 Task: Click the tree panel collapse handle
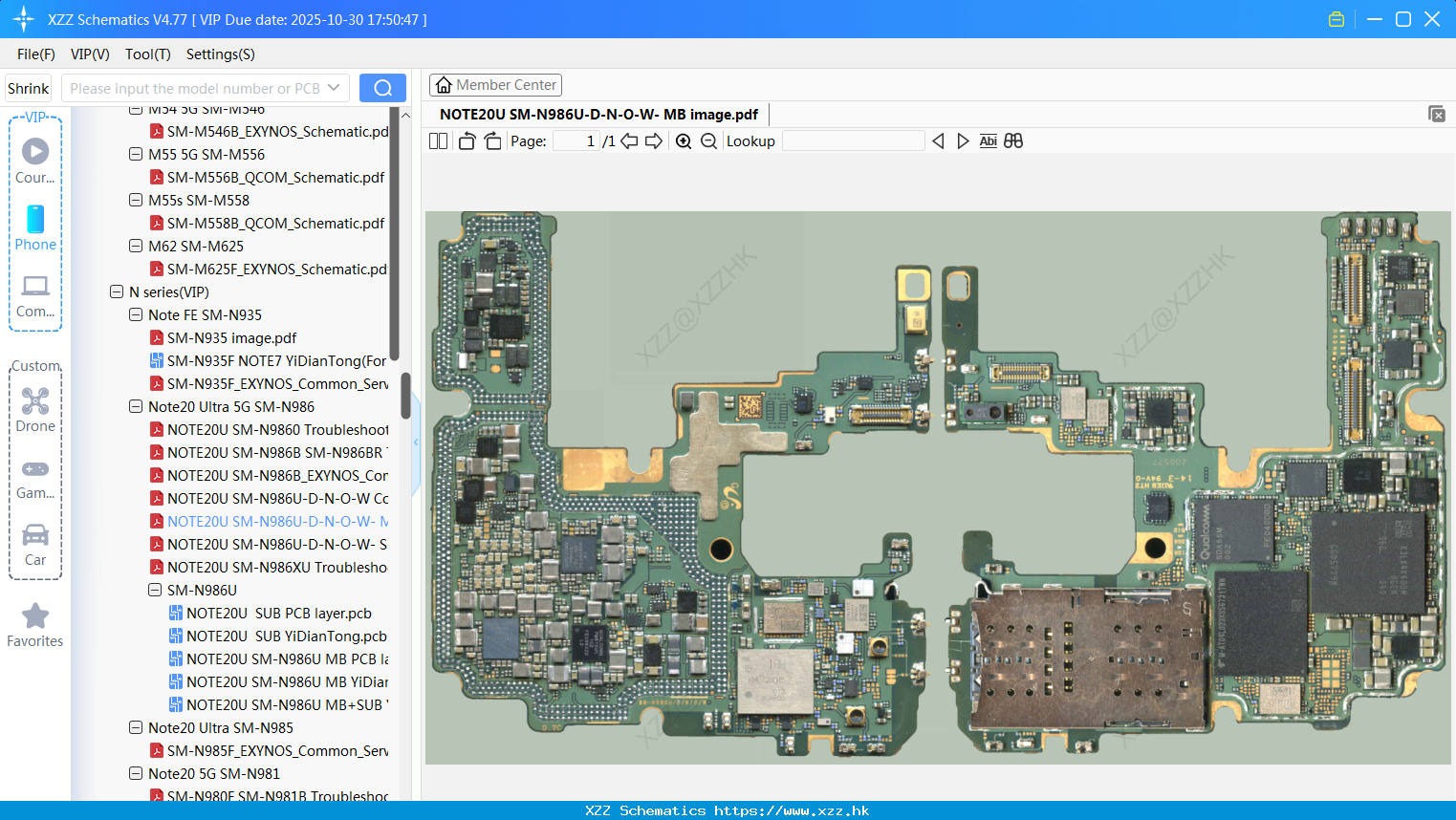[x=416, y=442]
